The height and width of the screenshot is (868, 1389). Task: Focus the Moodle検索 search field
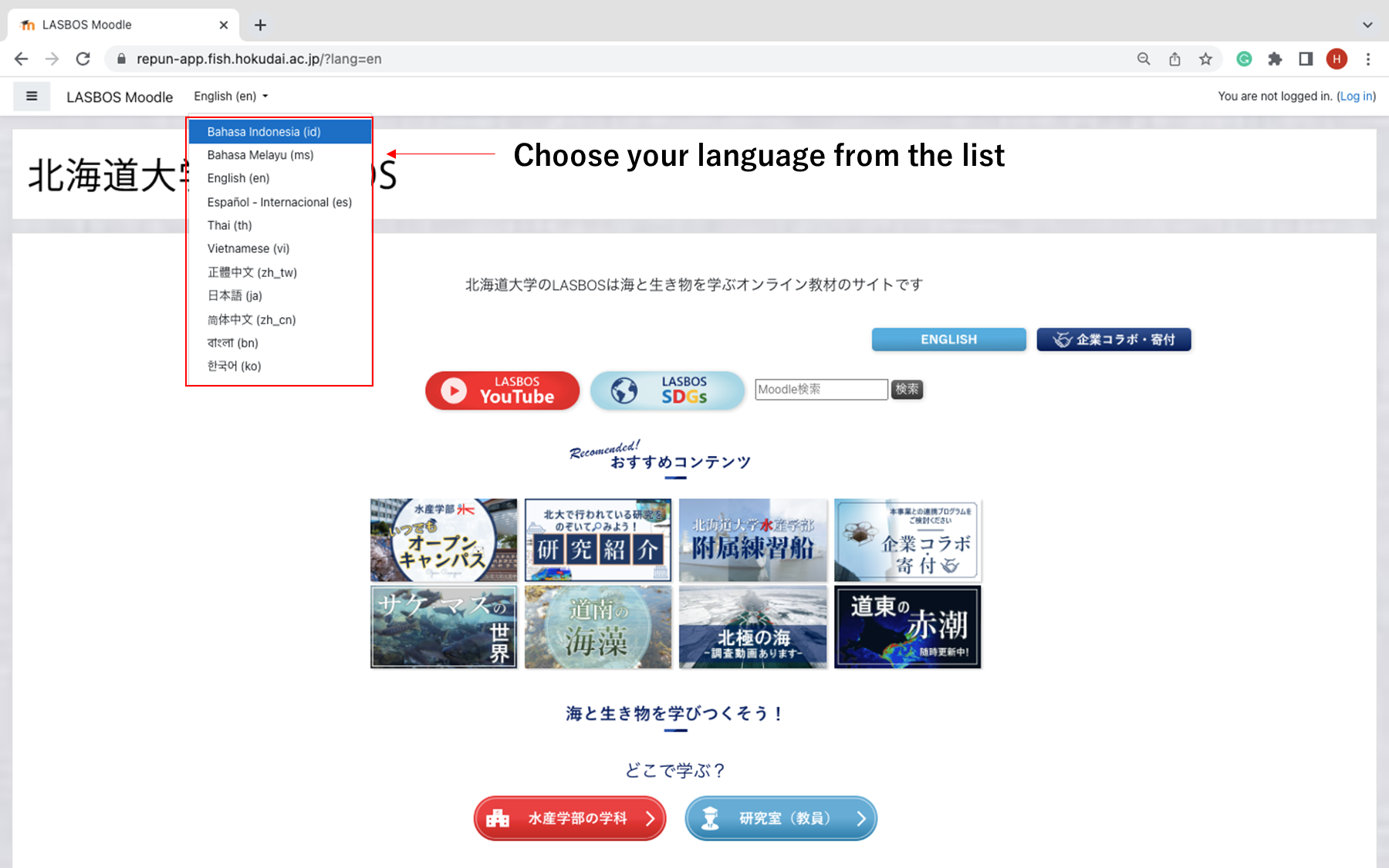point(821,390)
